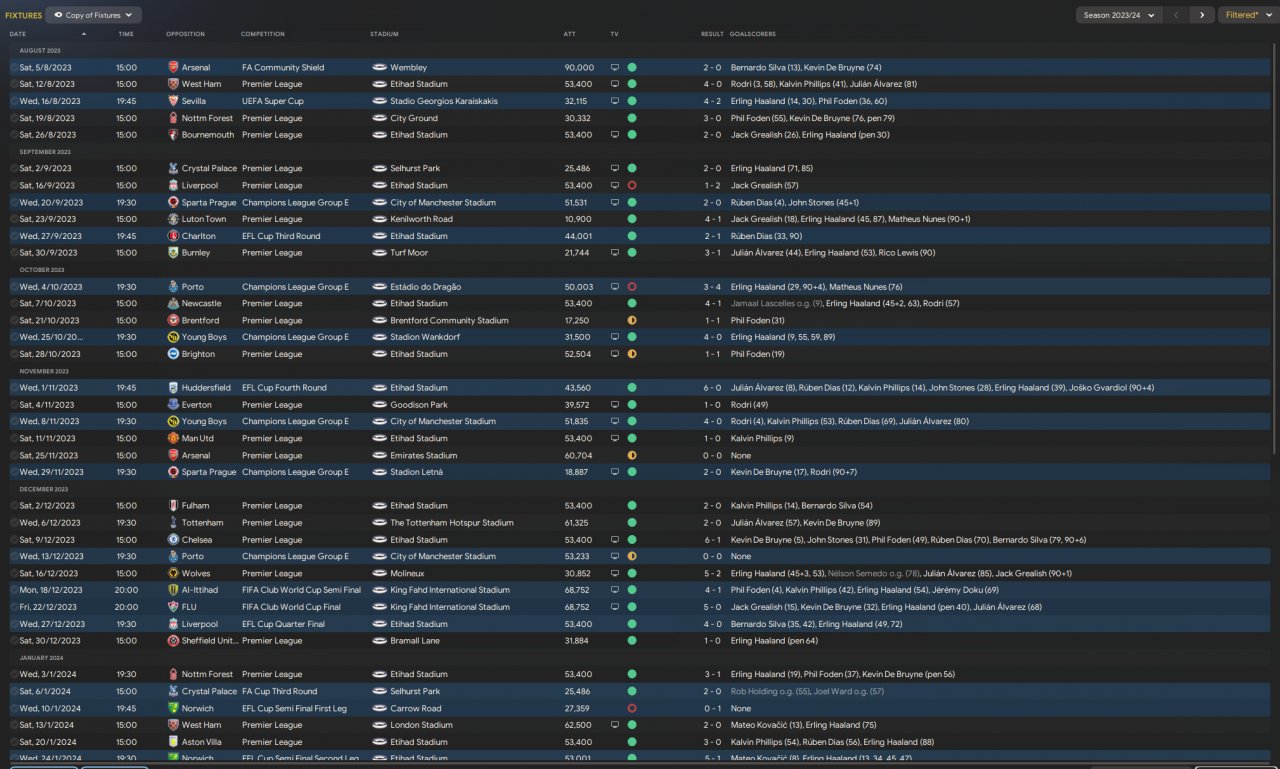Click the Brentford club badge
The width and height of the screenshot is (1280, 769).
173,320
